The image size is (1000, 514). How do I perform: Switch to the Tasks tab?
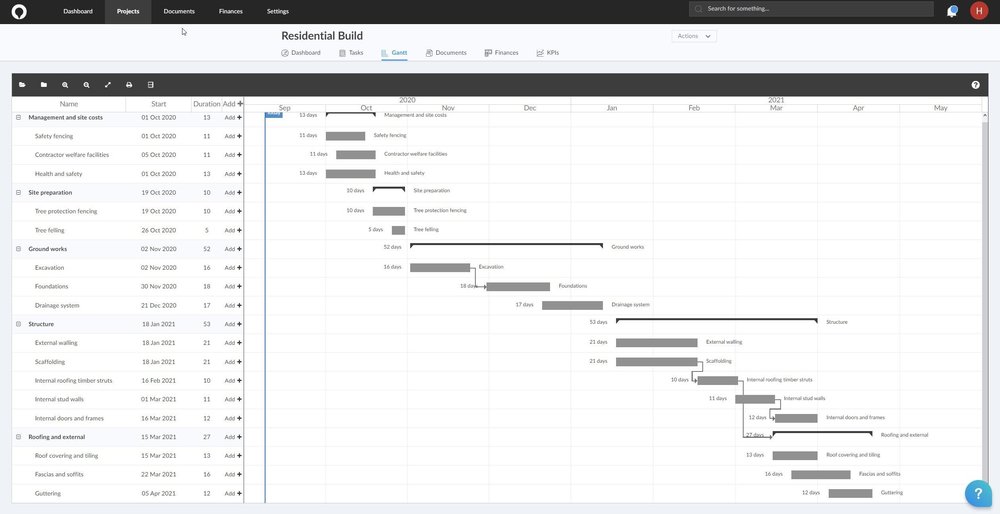pos(351,53)
